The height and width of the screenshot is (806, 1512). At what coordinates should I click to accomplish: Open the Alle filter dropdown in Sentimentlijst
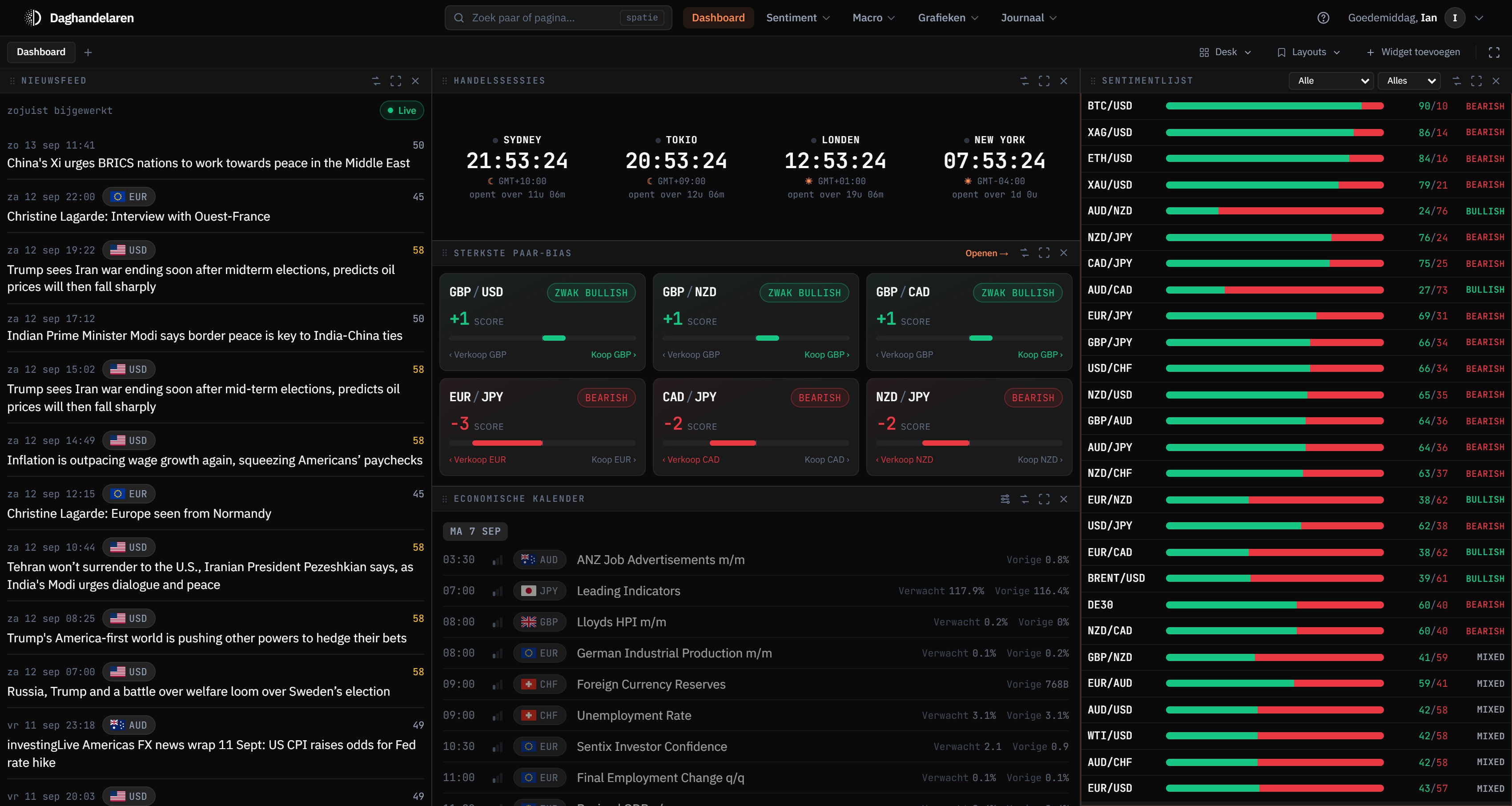[x=1331, y=81]
